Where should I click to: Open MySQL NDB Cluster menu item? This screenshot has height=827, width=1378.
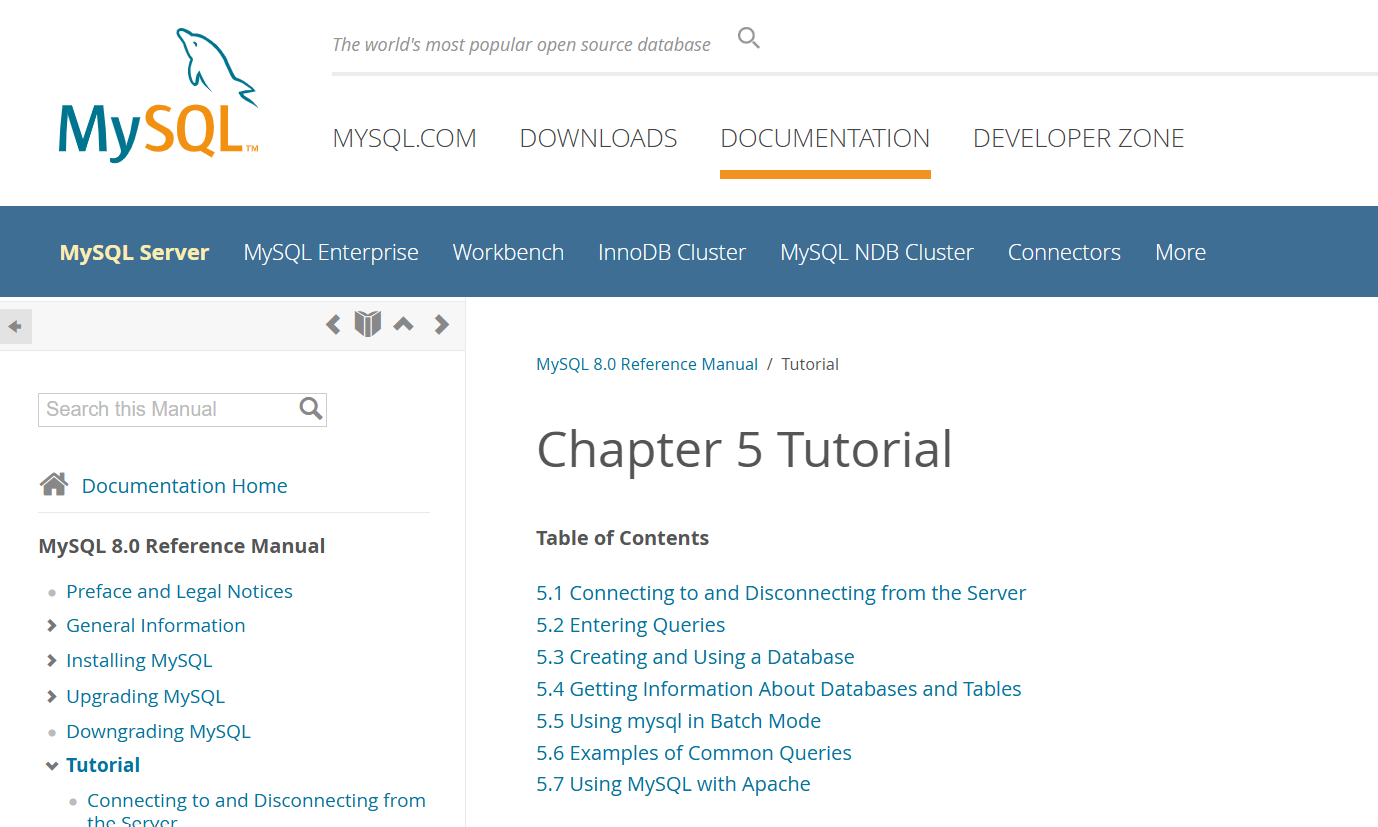[877, 252]
